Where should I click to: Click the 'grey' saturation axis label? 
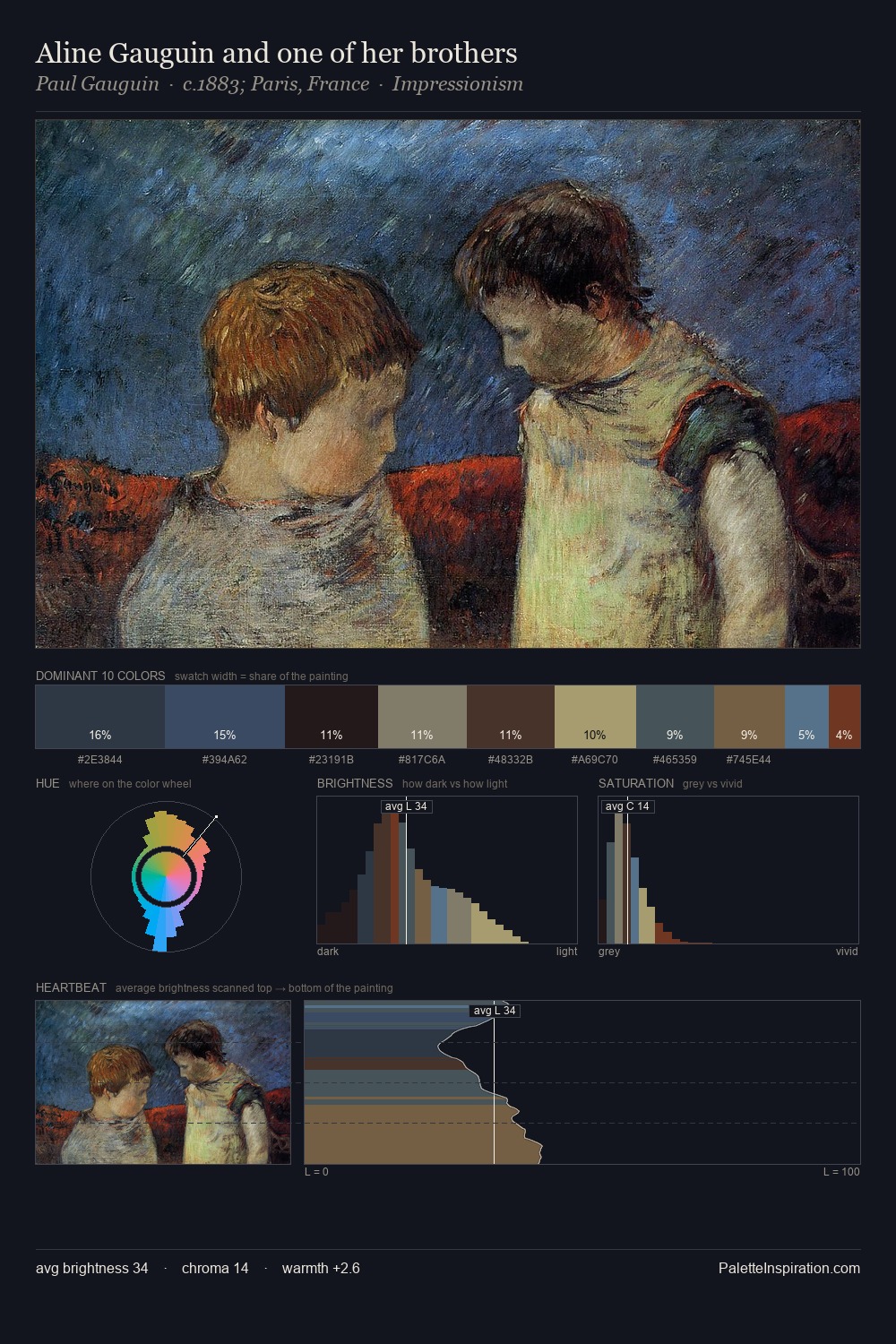click(609, 952)
